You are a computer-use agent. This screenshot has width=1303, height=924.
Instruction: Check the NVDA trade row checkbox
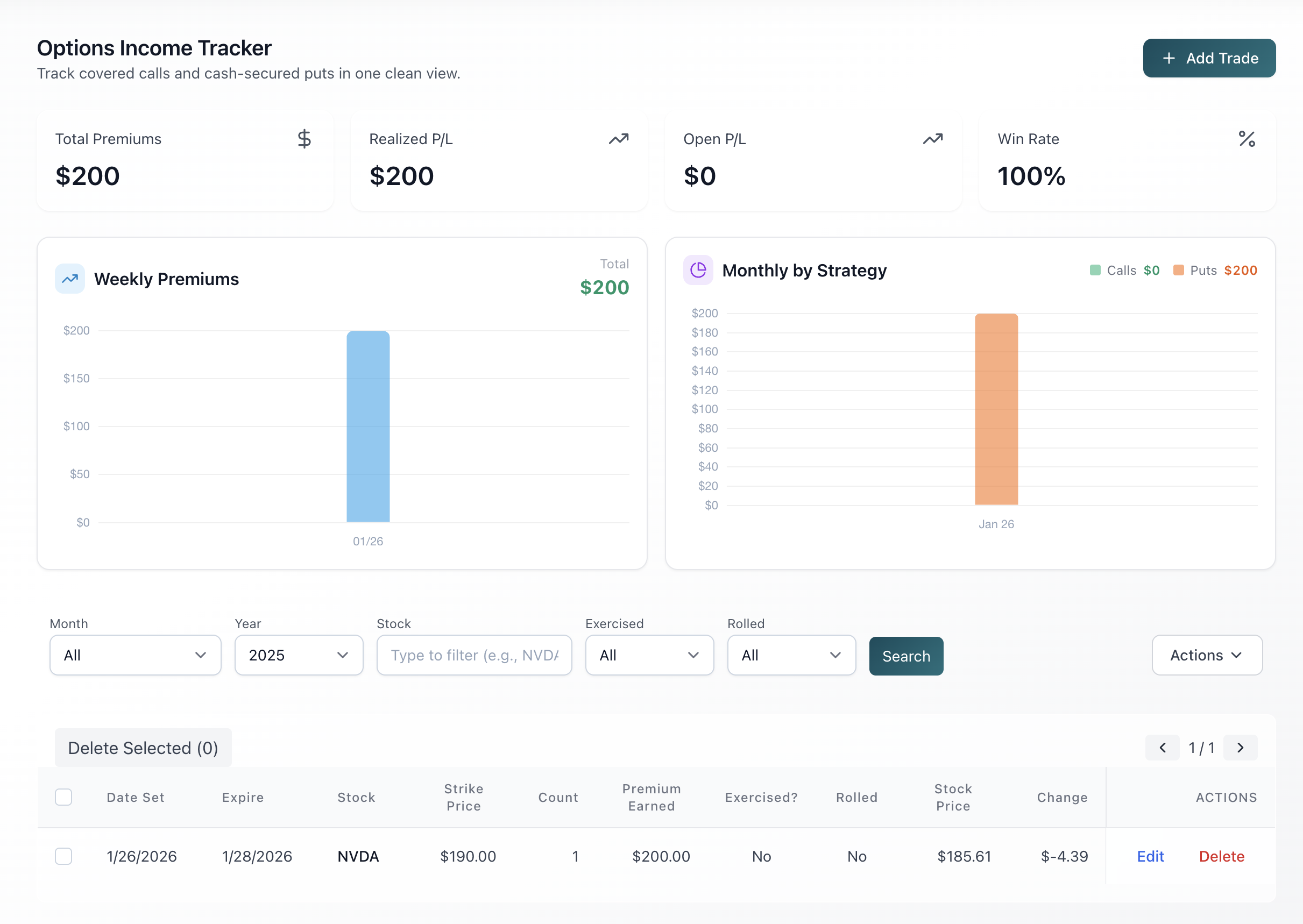click(x=63, y=856)
